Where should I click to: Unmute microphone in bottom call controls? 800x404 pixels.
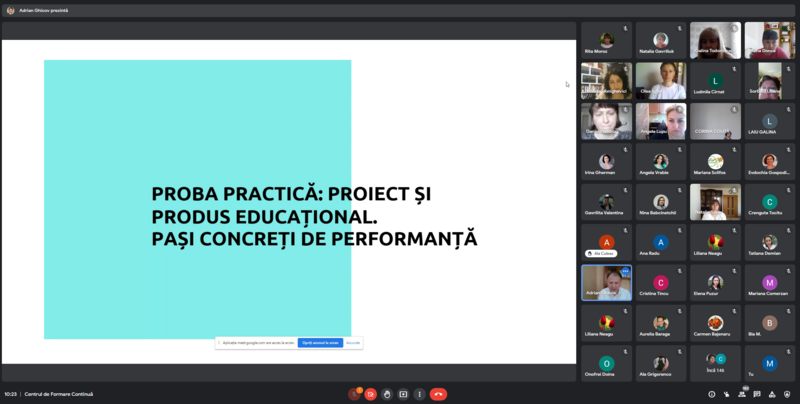[x=354, y=394]
